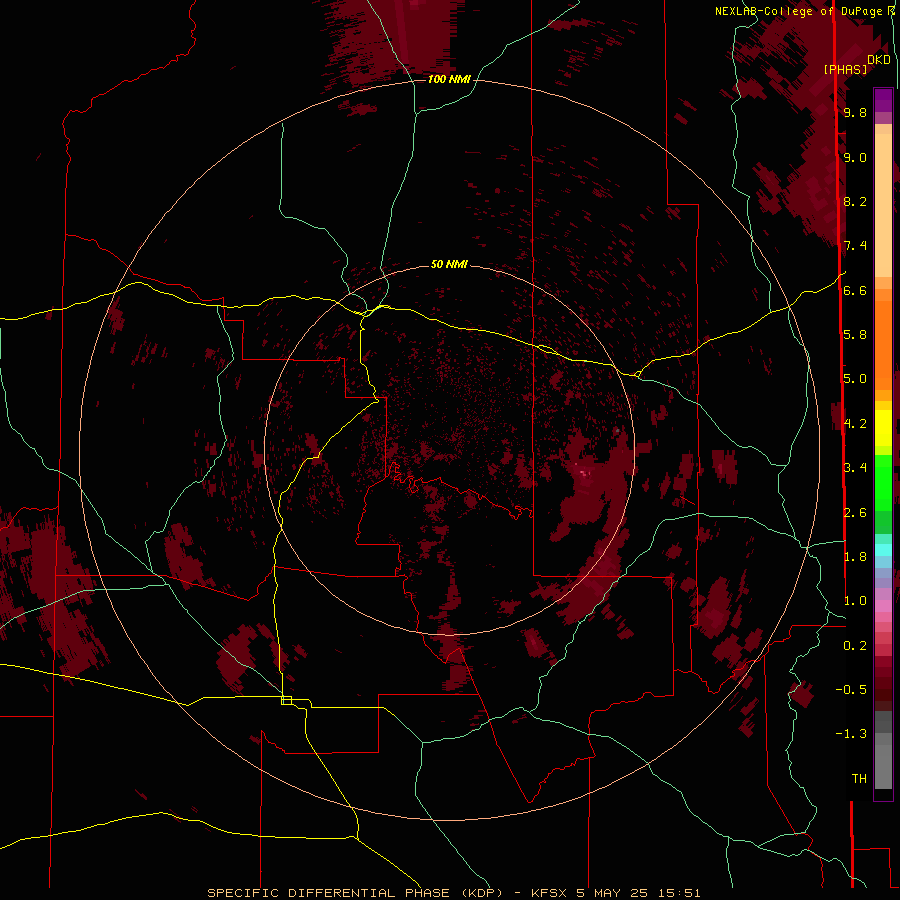Click the 9.0 value on color scale
Viewport: 900px width, 900px height.
[855, 157]
